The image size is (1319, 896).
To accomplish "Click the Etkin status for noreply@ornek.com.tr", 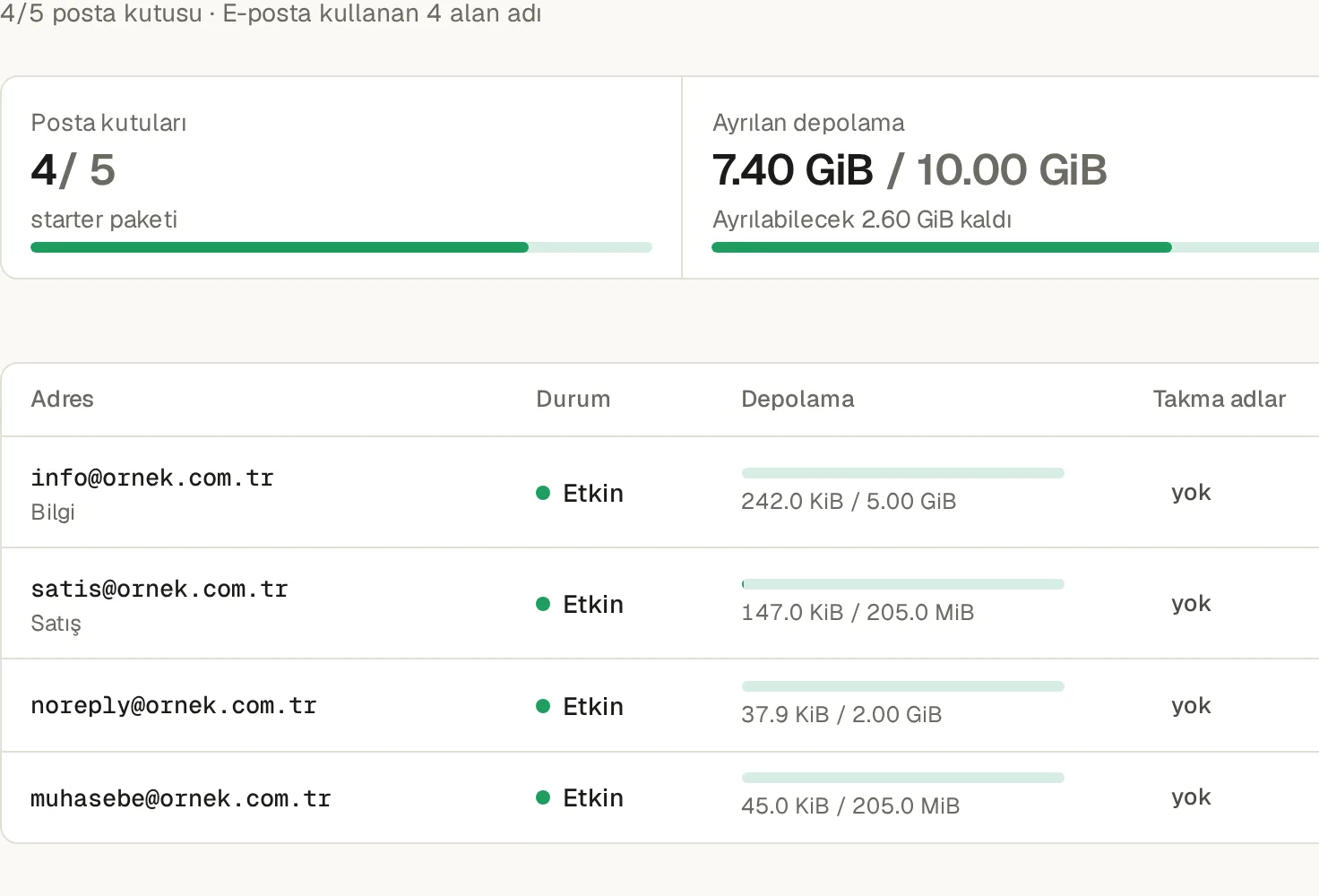I will (593, 706).
